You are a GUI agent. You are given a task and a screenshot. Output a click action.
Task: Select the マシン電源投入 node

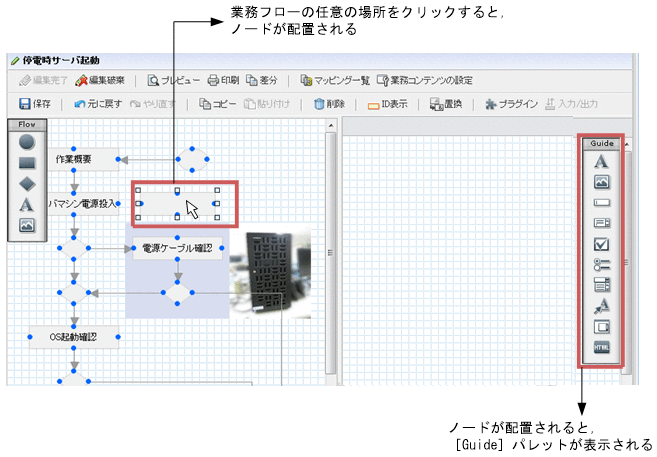tap(83, 204)
